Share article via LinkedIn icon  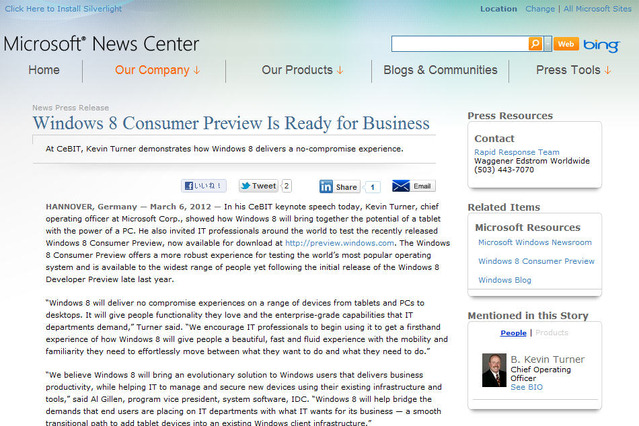coord(326,187)
